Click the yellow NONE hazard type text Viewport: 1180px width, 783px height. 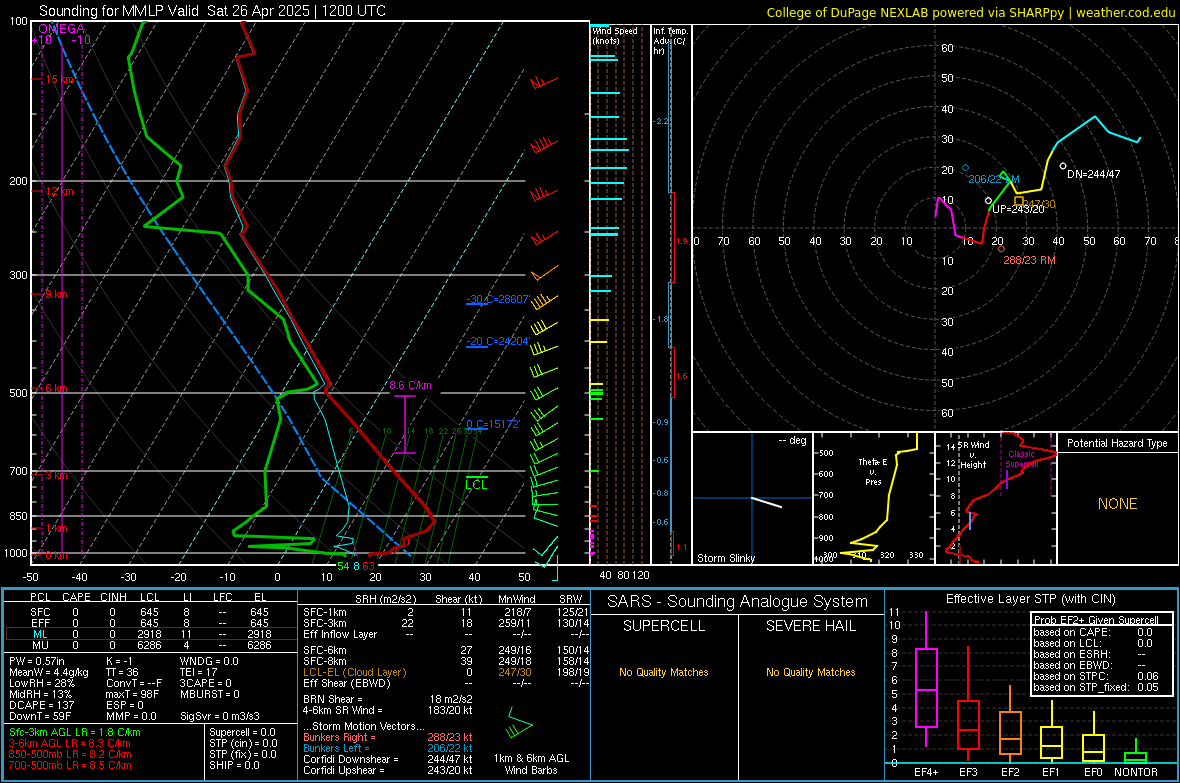point(1117,504)
